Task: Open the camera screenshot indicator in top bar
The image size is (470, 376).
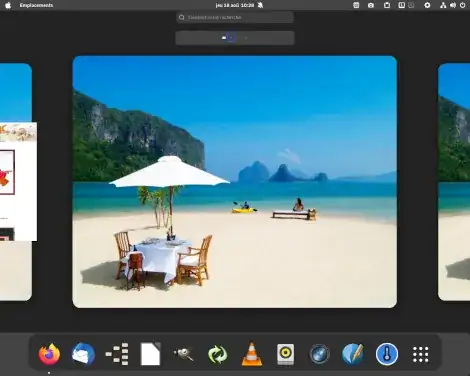Action: (371, 5)
